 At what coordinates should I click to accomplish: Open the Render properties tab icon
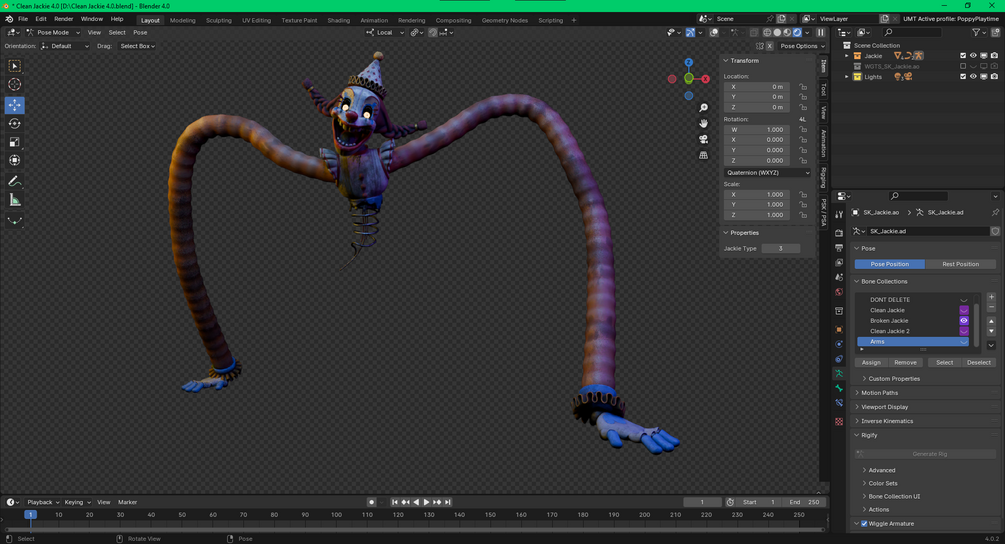tap(839, 233)
